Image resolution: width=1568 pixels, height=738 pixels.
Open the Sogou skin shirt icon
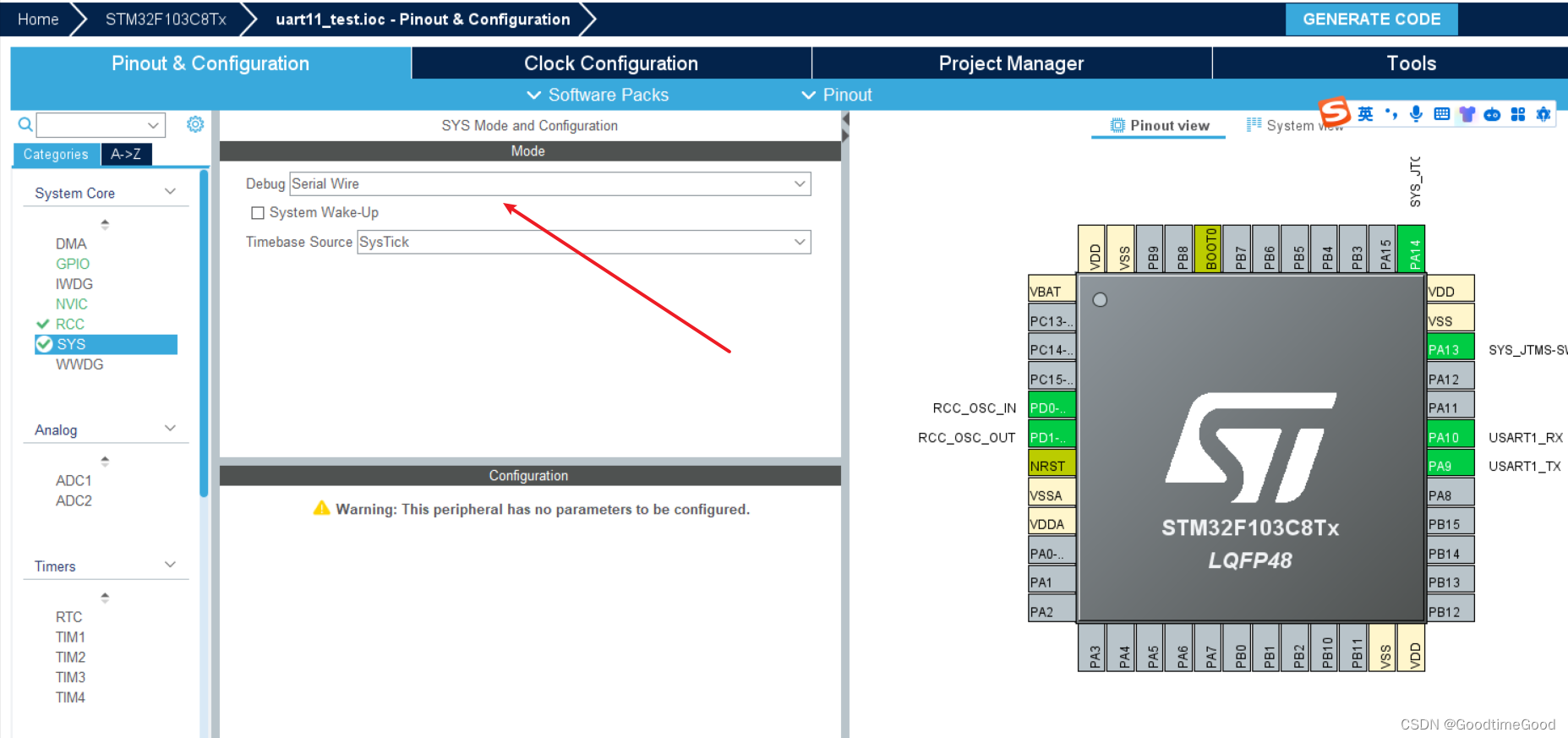[1467, 114]
